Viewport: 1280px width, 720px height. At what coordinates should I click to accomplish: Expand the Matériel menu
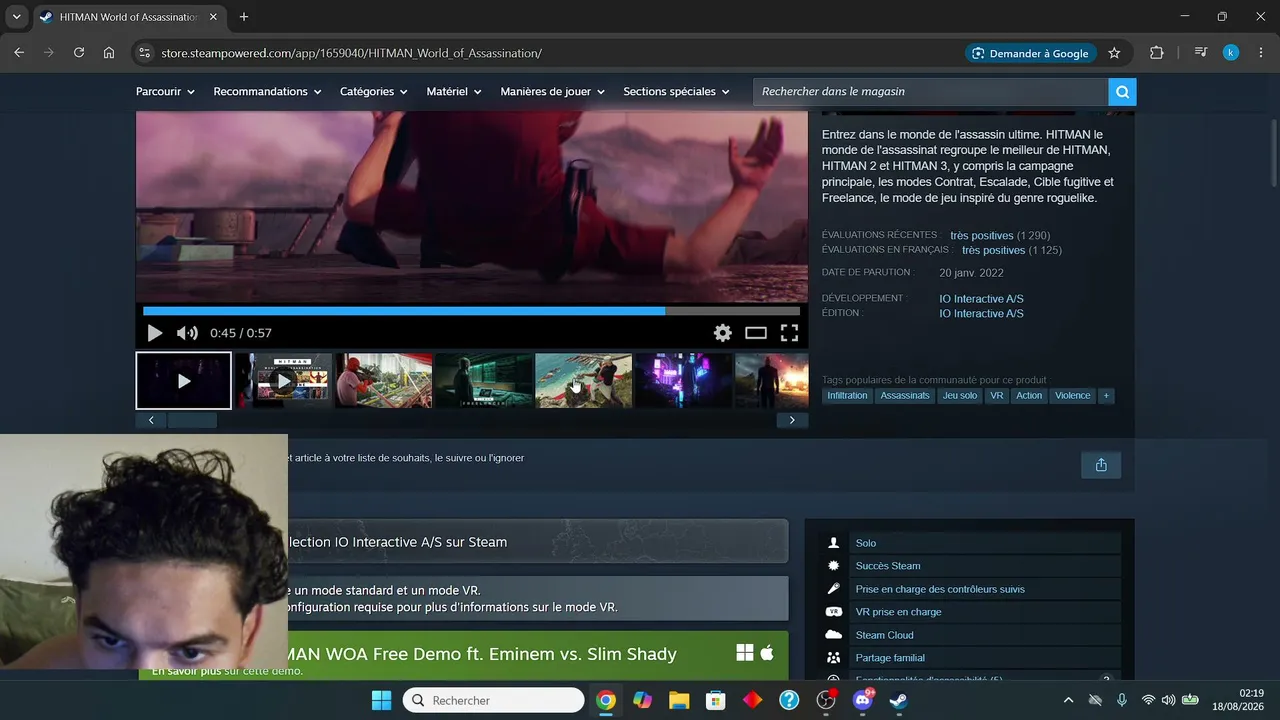coord(454,92)
